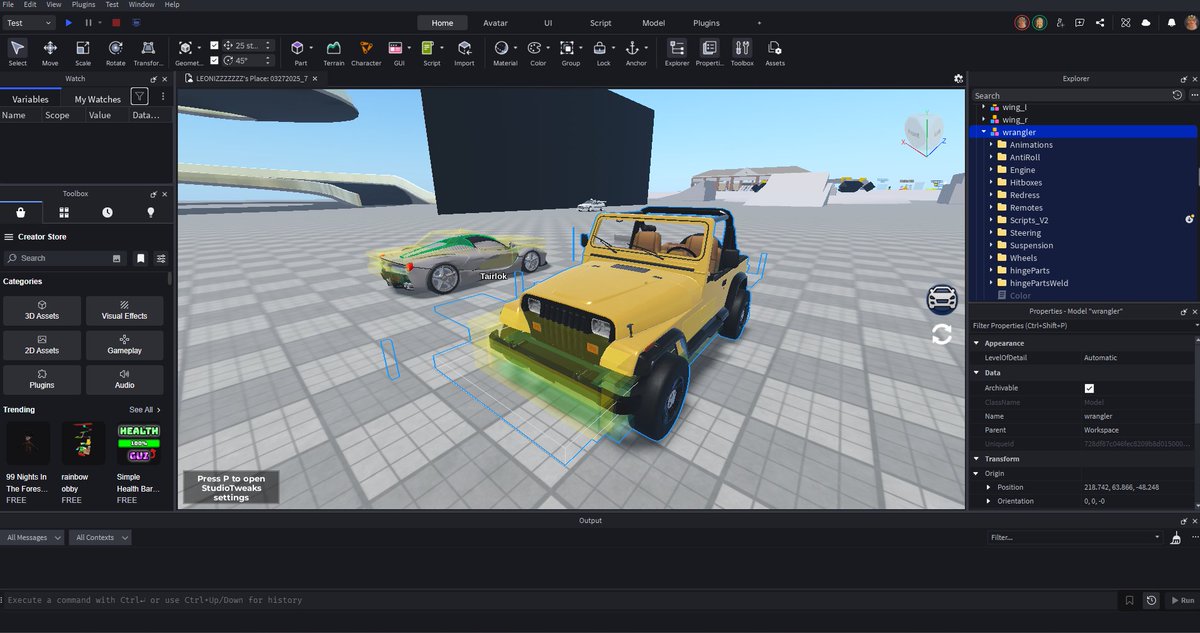Viewport: 1200px width, 633px height.
Task: Switch to the My Watches tab
Action: tap(98, 99)
